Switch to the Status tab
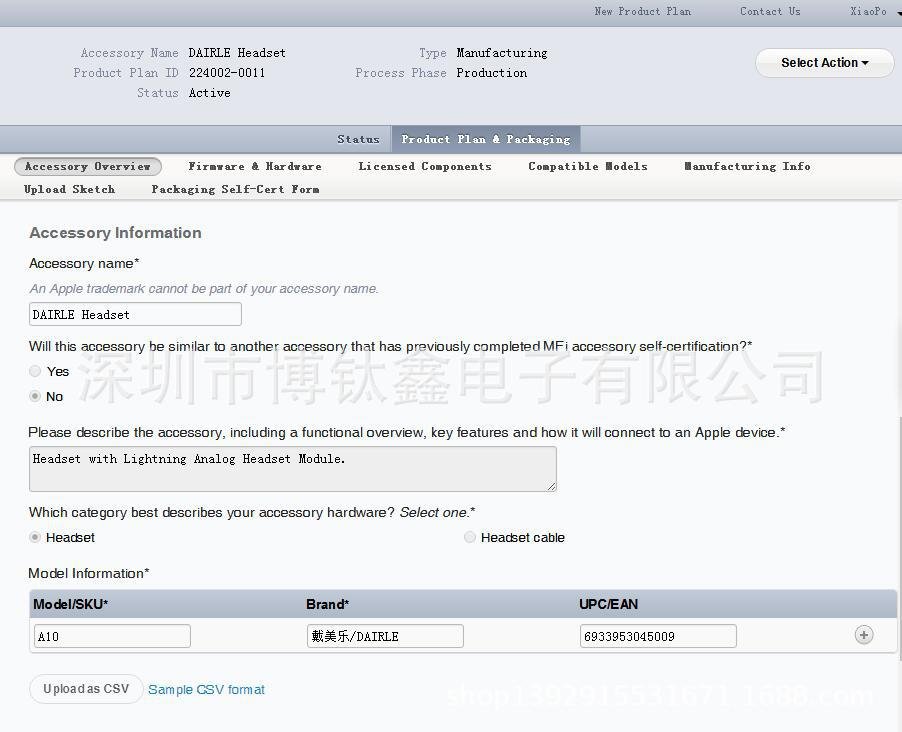Screen dimensions: 902x732 coord(358,139)
